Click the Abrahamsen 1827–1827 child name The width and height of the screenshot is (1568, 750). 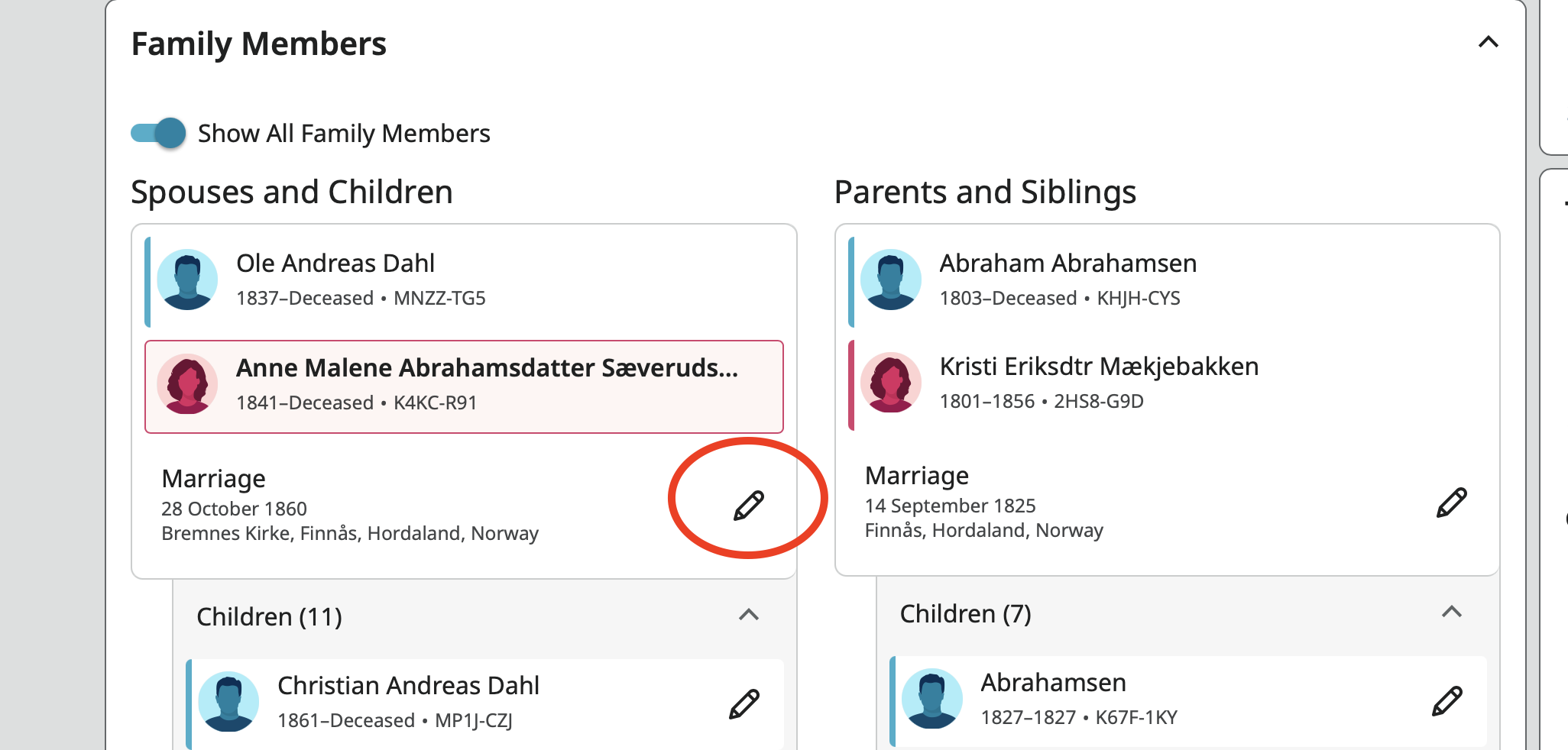tap(1053, 683)
